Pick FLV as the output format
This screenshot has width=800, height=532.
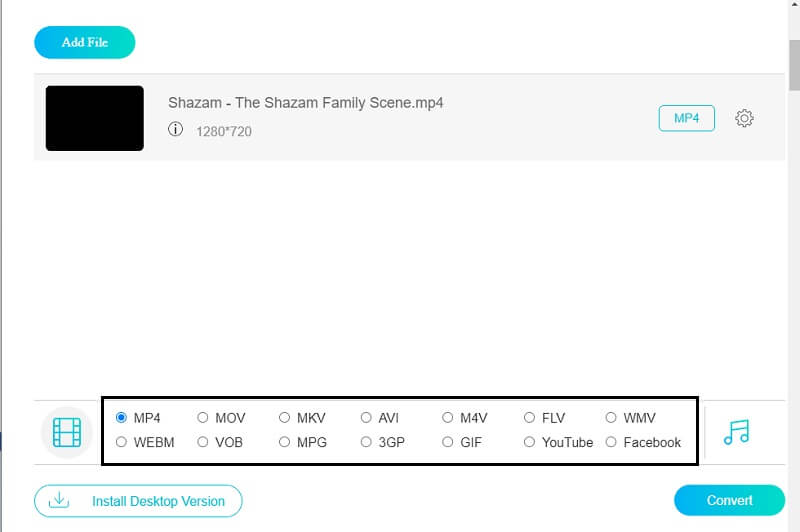point(529,418)
